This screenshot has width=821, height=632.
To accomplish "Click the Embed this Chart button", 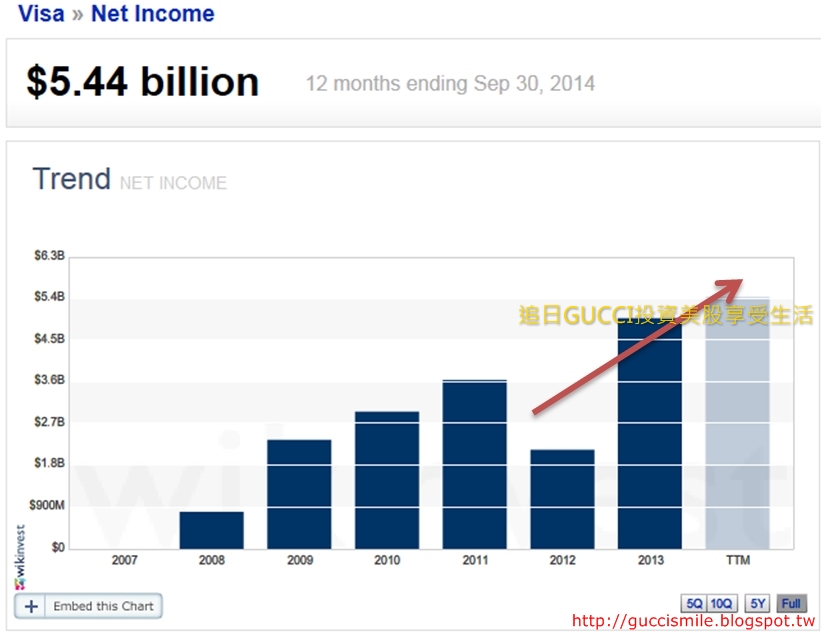I will pyautogui.click(x=88, y=606).
